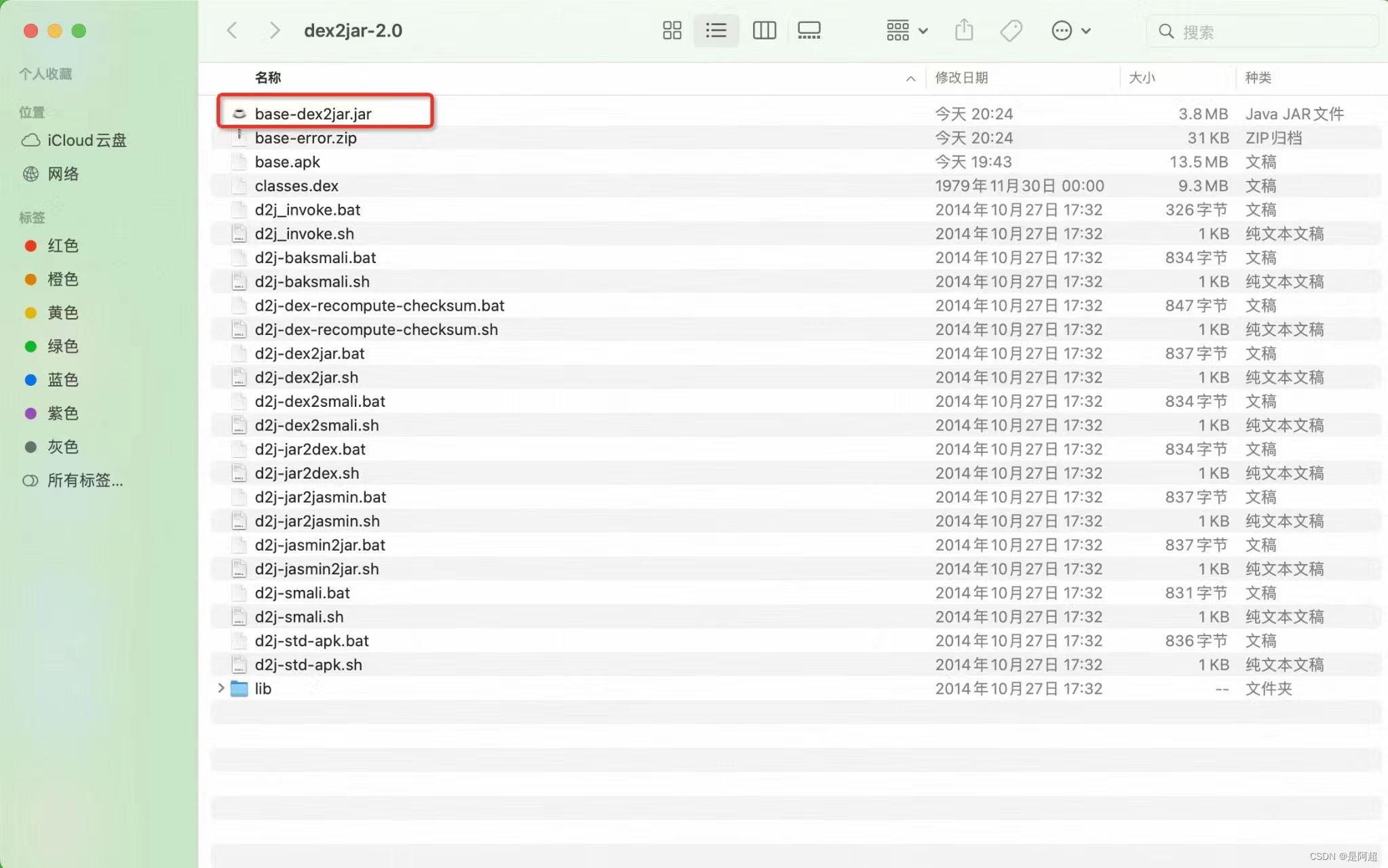Click the search field
The height and width of the screenshot is (868, 1388).
1262,31
